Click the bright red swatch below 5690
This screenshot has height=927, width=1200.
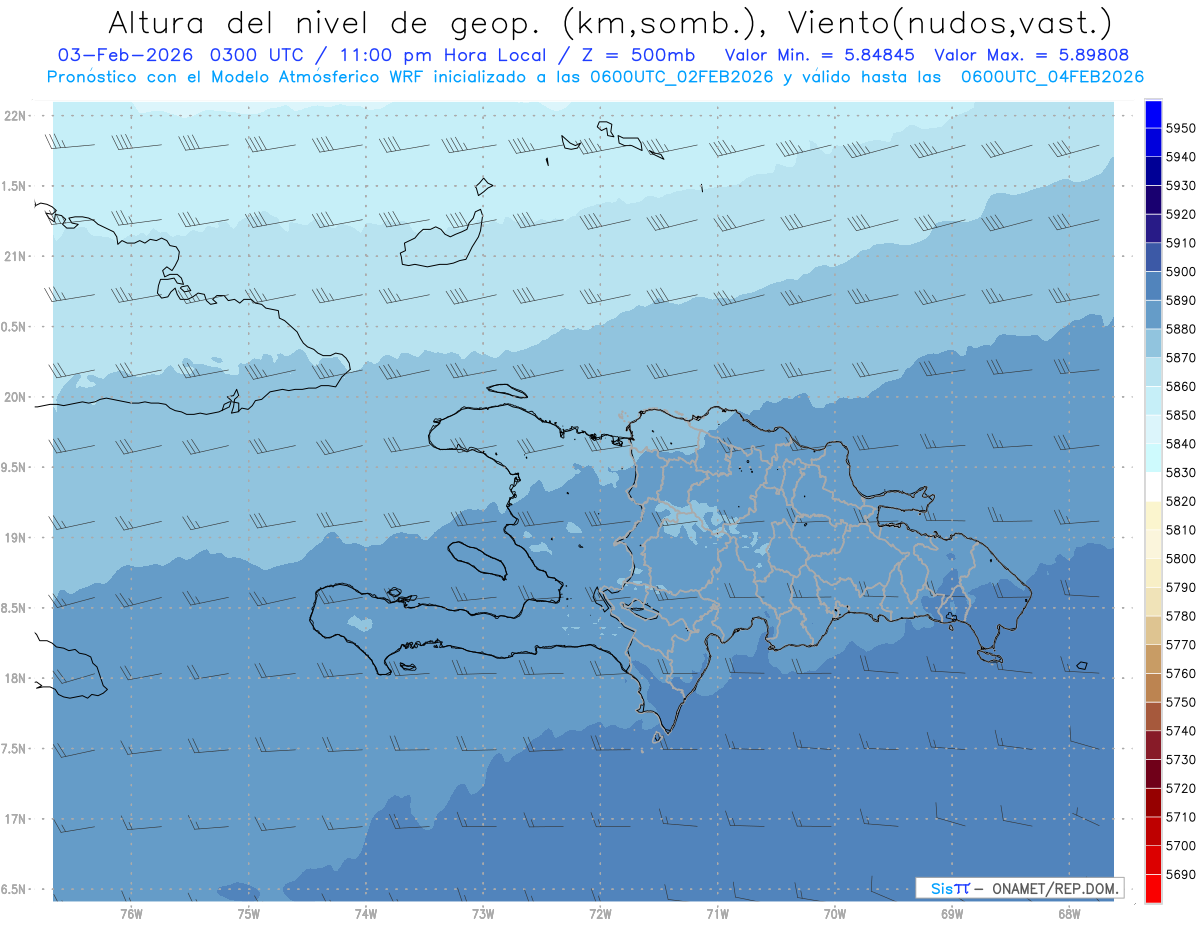tap(1153, 888)
